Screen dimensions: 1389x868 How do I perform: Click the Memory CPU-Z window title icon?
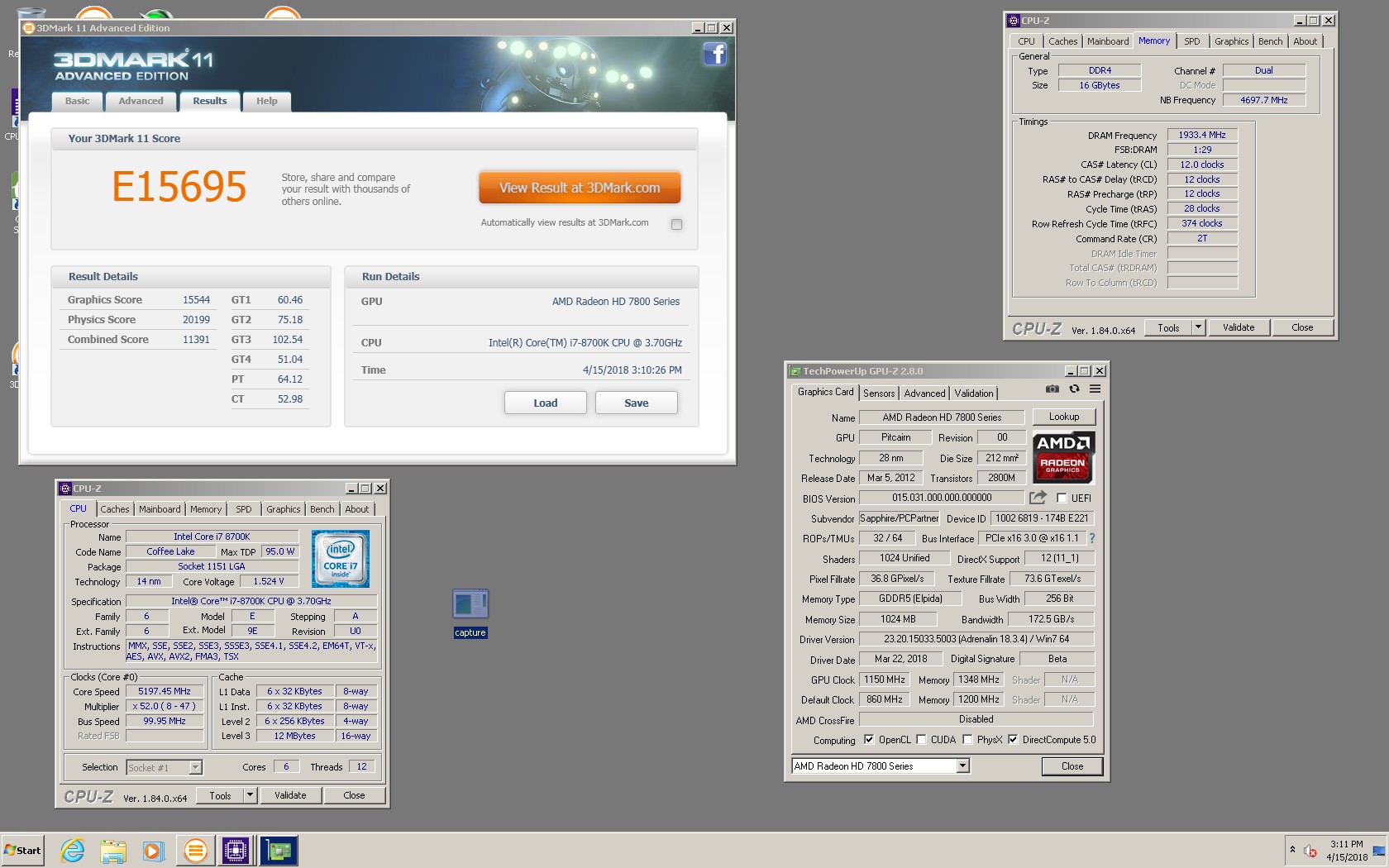1014,21
